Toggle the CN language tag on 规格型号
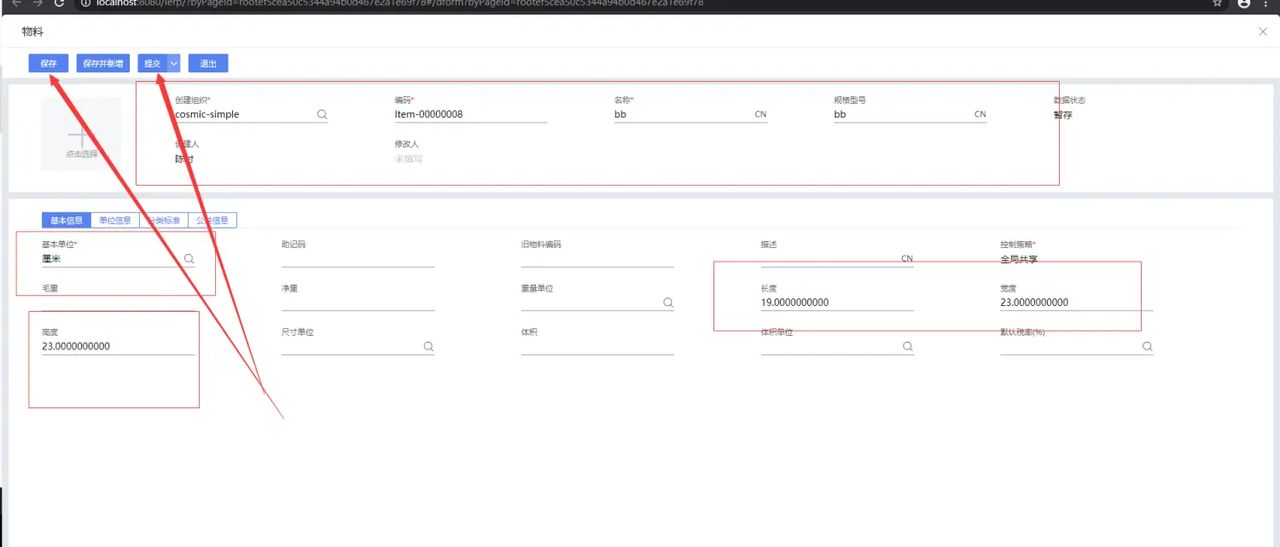 tap(980, 114)
